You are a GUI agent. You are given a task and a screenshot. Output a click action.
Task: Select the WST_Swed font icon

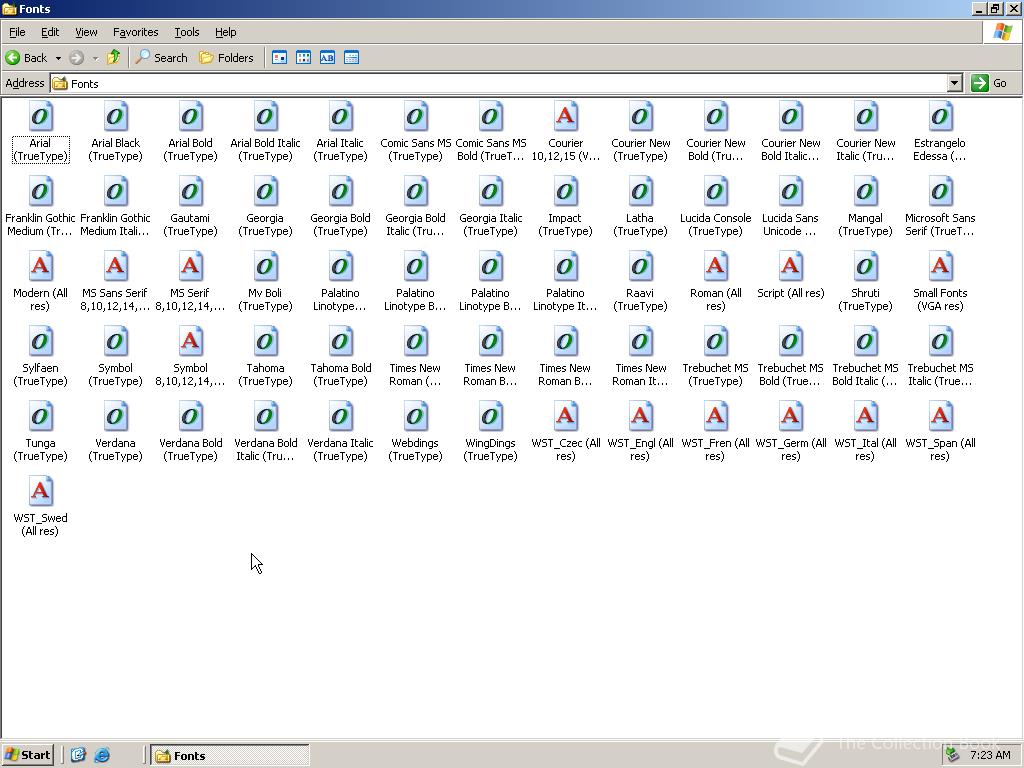40,492
